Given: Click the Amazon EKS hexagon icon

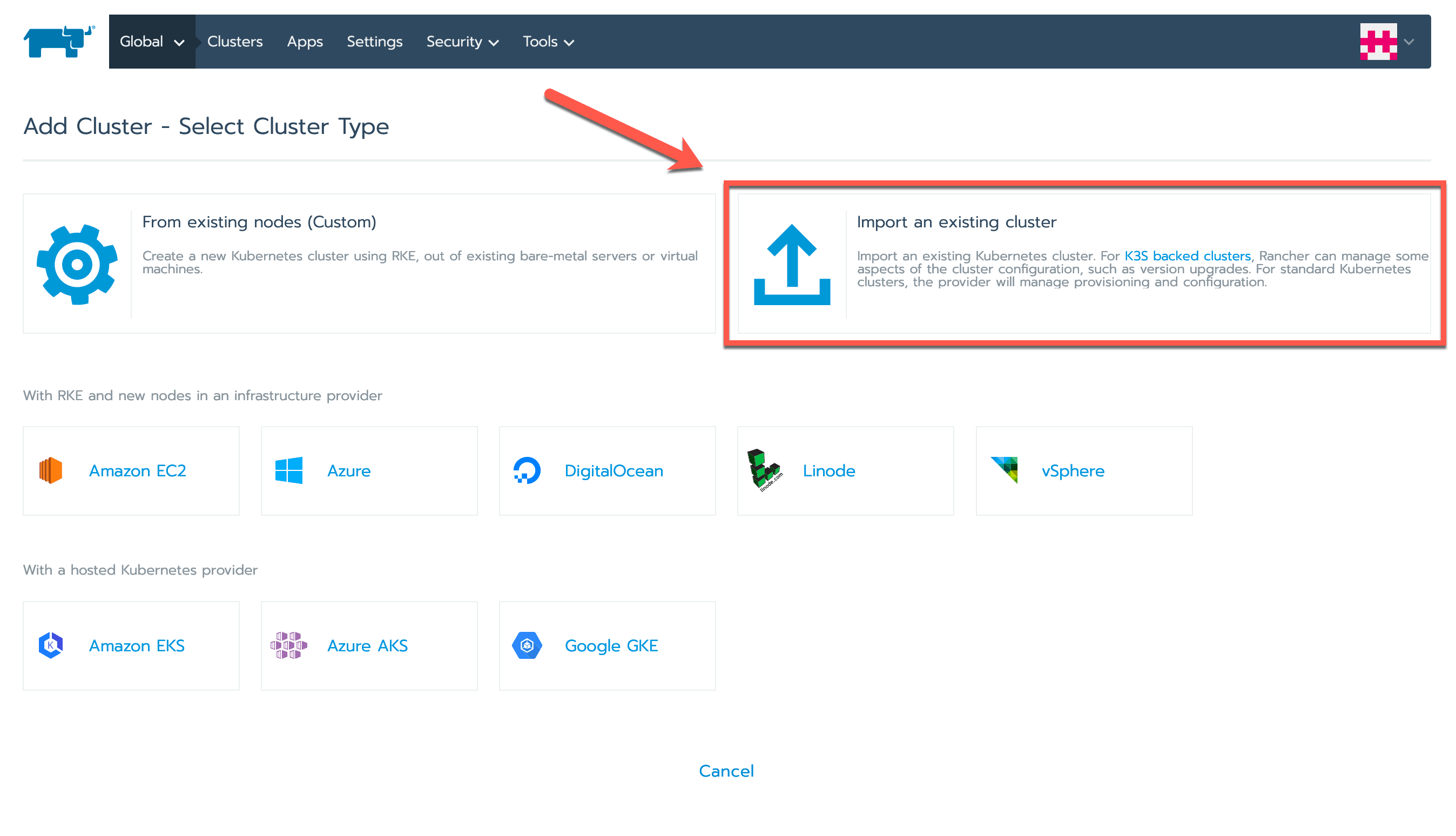Looking at the screenshot, I should pyautogui.click(x=51, y=646).
